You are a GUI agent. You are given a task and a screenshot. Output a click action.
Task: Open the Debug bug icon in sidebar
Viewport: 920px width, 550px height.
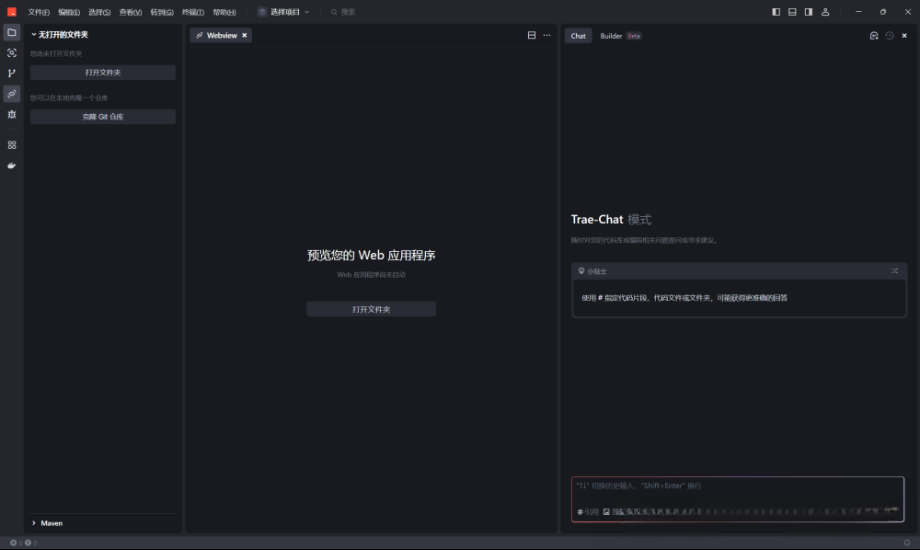click(x=12, y=115)
